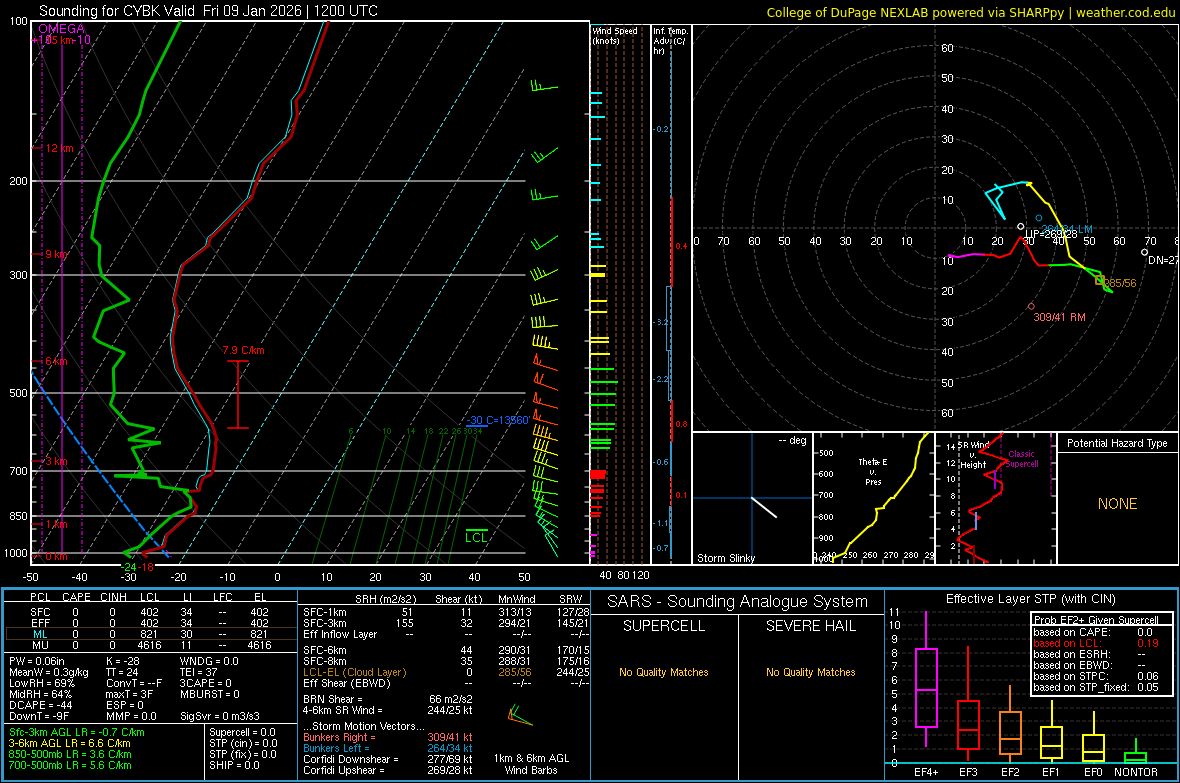1180x783 pixels.
Task: Click the SHIP = 0.0 value
Action: click(x=234, y=765)
